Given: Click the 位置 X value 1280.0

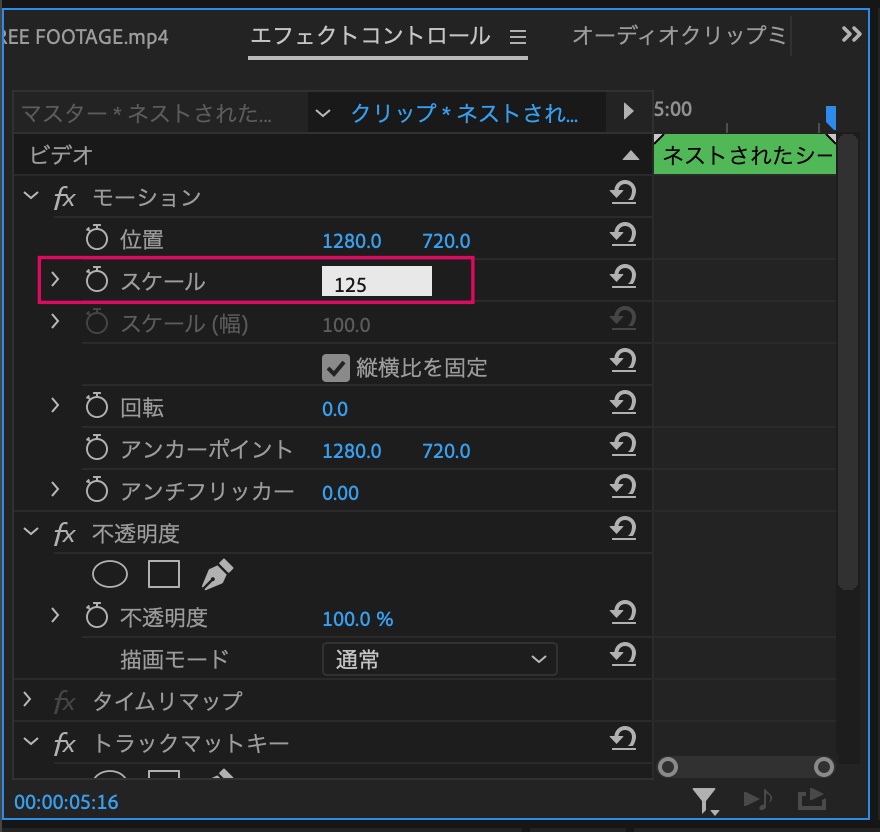Looking at the screenshot, I should coord(352,241).
